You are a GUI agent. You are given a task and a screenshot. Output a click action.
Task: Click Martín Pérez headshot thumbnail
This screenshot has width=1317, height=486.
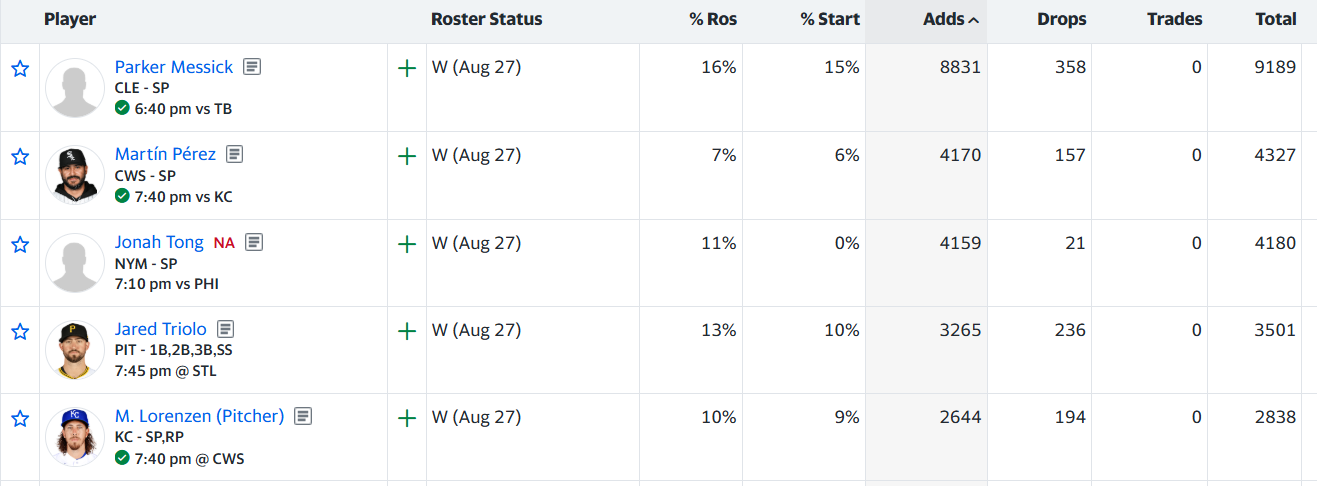(x=75, y=176)
